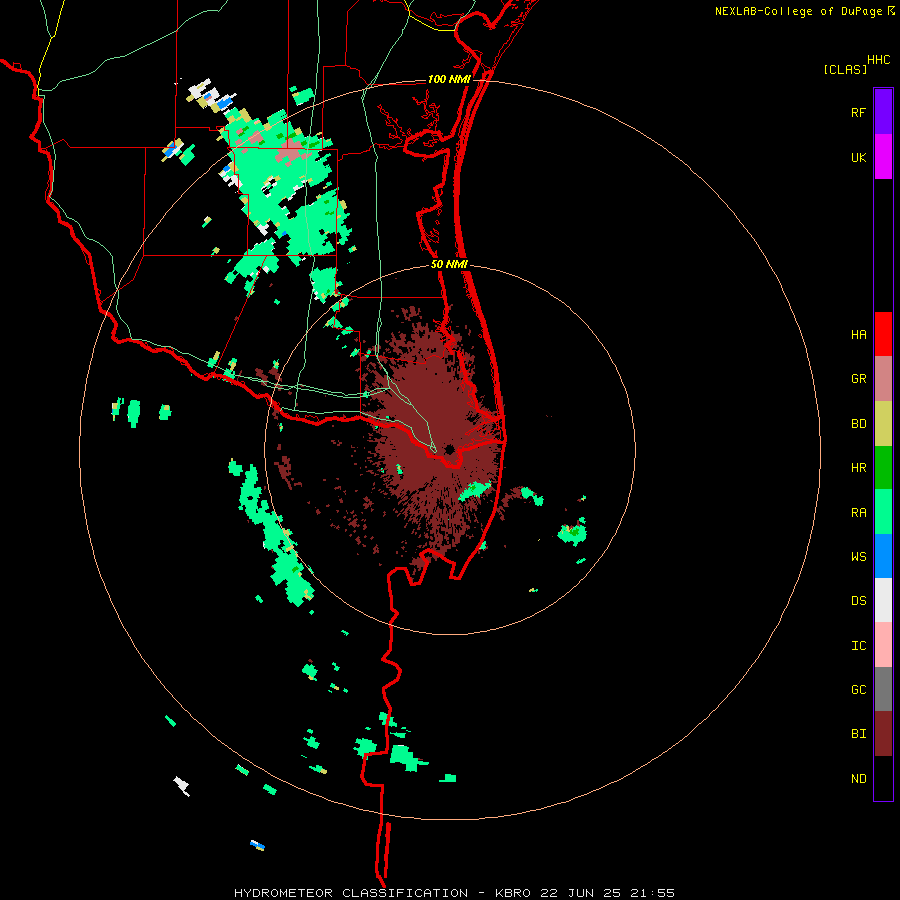This screenshot has width=900, height=900.
Task: Click the GC gray legend swatch
Action: coord(883,689)
